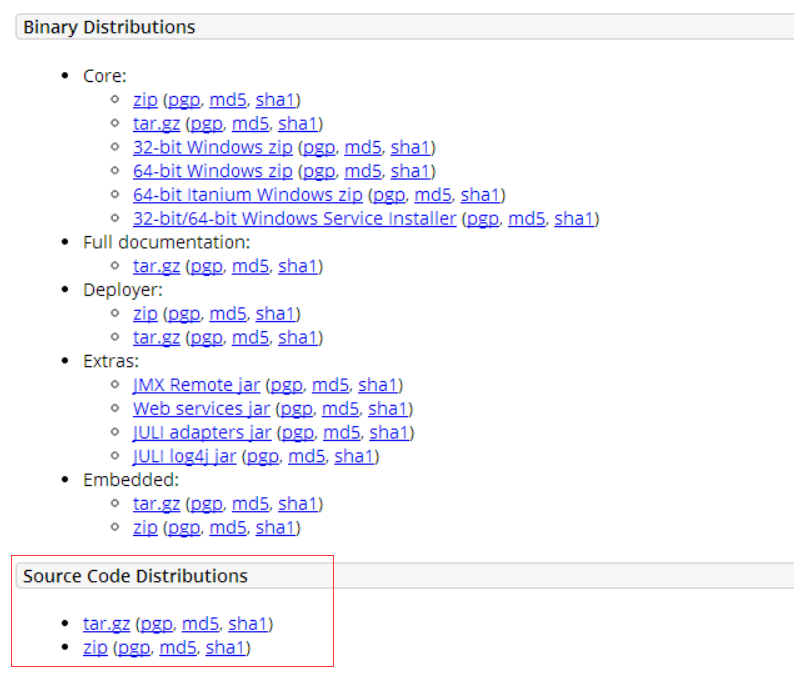Open md5 checksum for 64-bit Windows zip
Viewport: 794px width, 699px height.
[362, 171]
